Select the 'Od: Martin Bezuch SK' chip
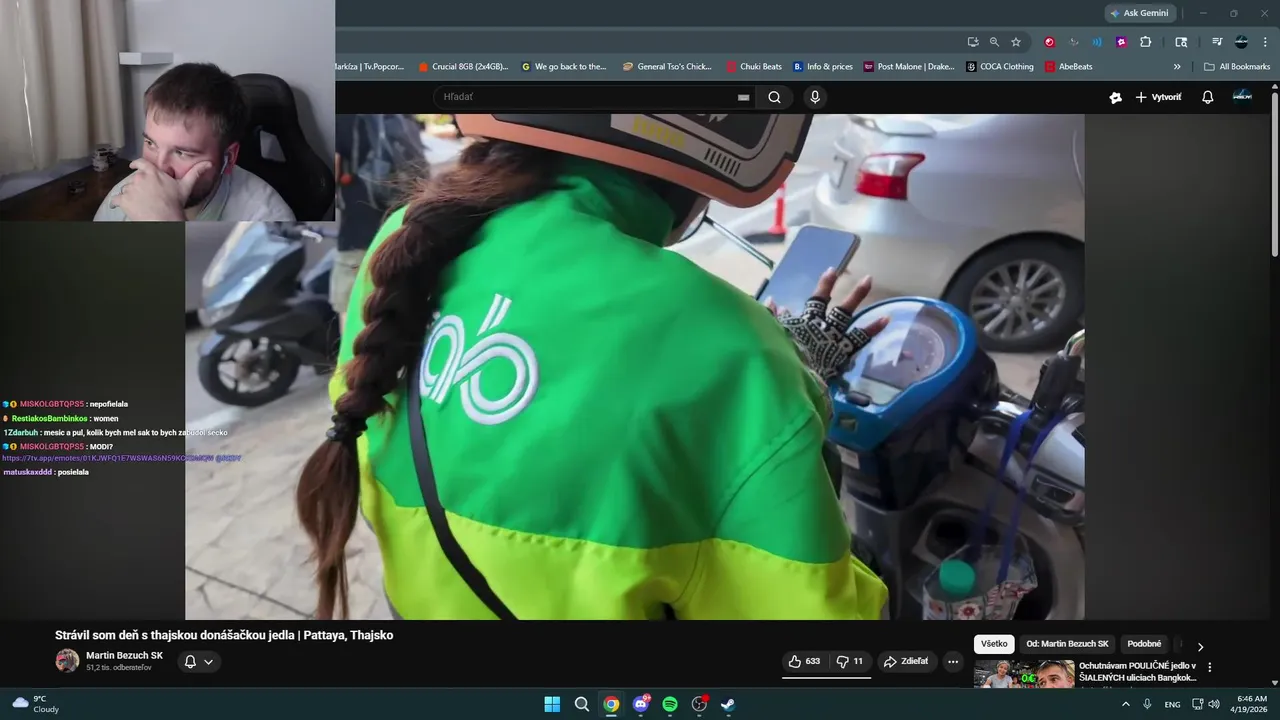The image size is (1280, 720). [x=1067, y=644]
